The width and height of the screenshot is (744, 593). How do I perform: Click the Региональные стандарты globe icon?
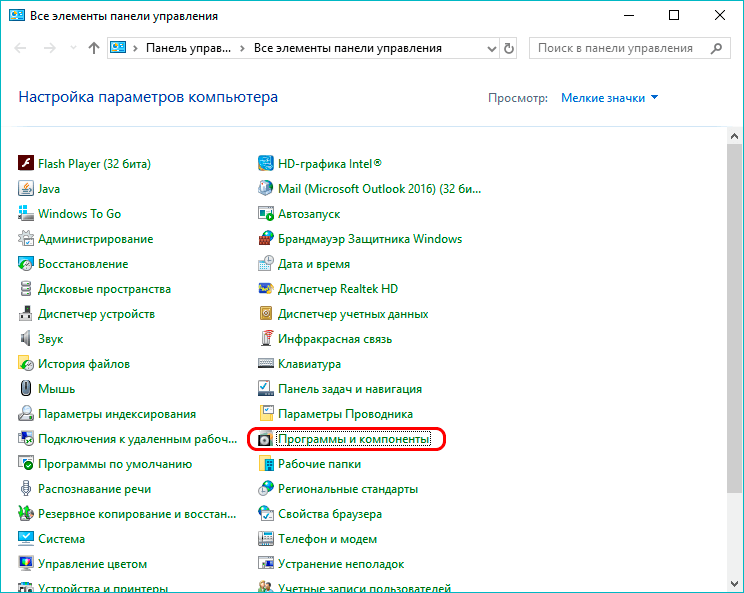click(x=266, y=489)
